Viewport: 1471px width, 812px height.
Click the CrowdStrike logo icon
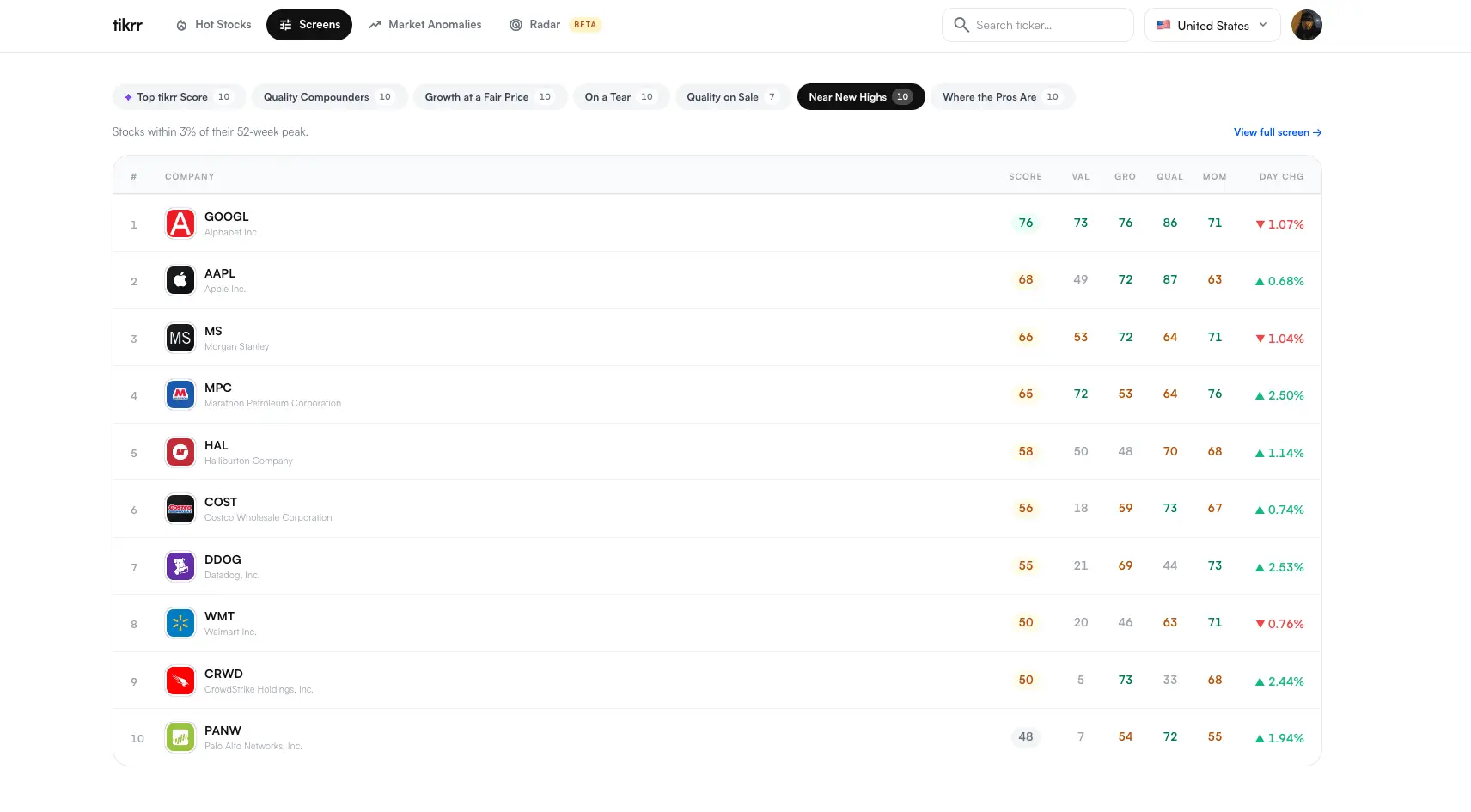click(180, 681)
